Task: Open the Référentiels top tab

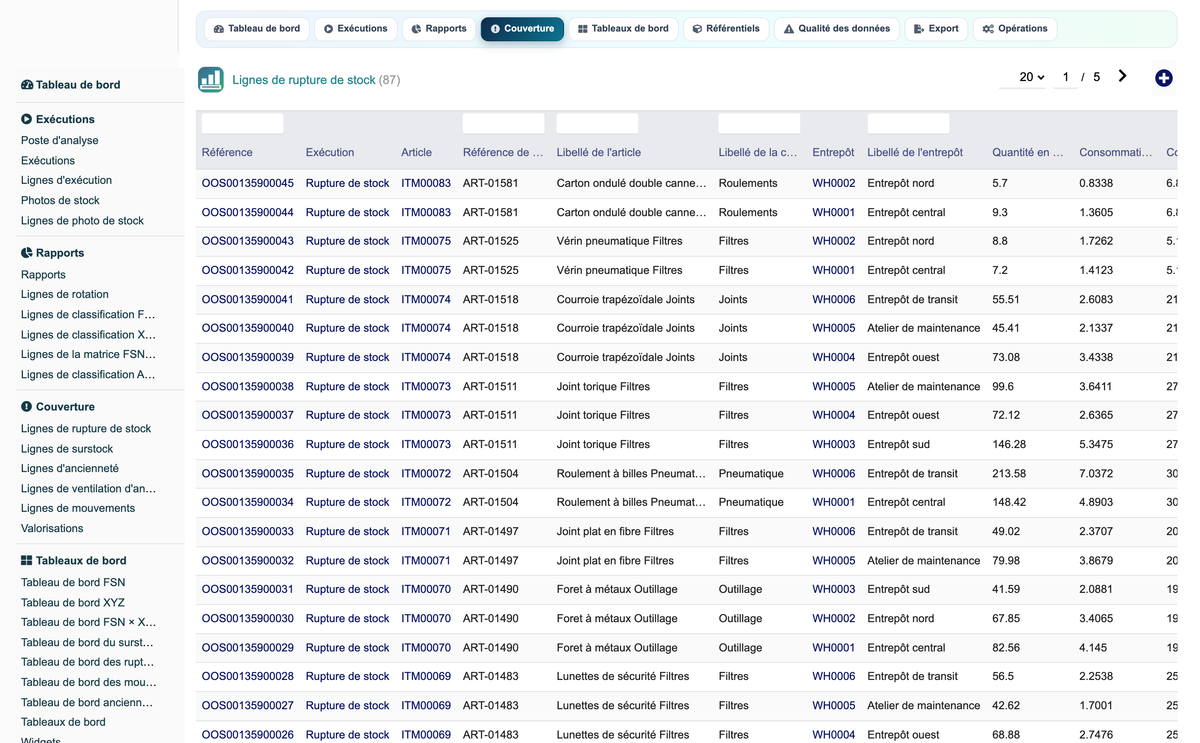Action: coord(726,29)
